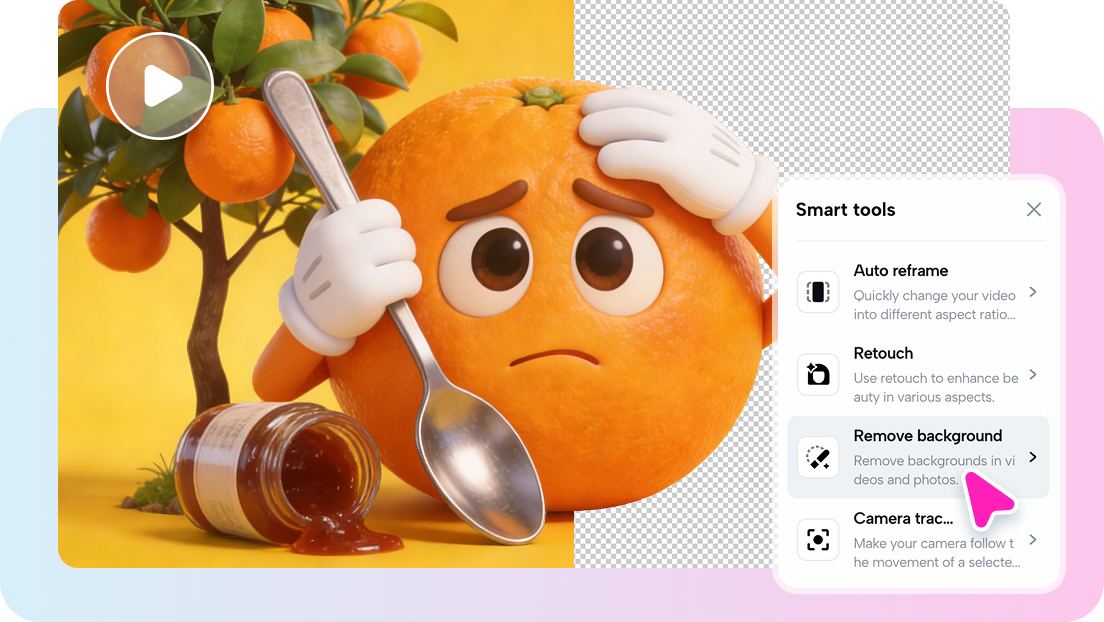
Task: Expand the Camera tracking chevron
Action: pyautogui.click(x=1033, y=540)
